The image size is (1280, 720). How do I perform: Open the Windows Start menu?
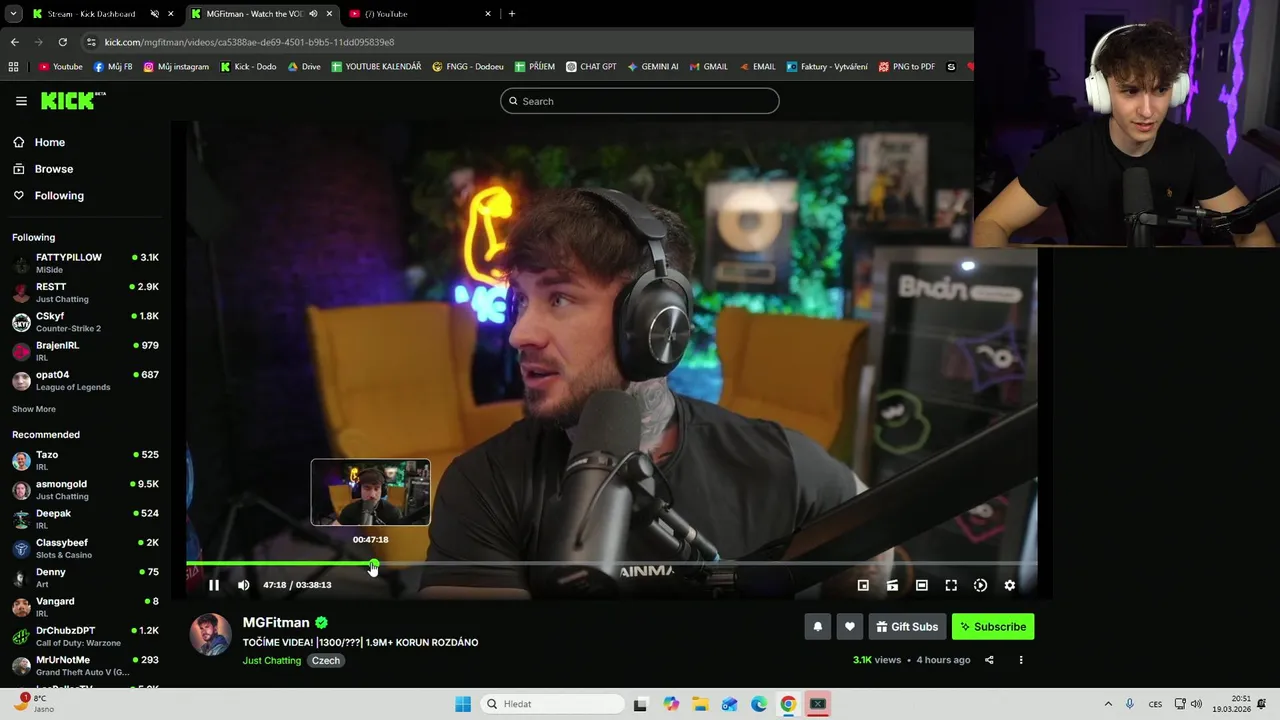[x=462, y=704]
